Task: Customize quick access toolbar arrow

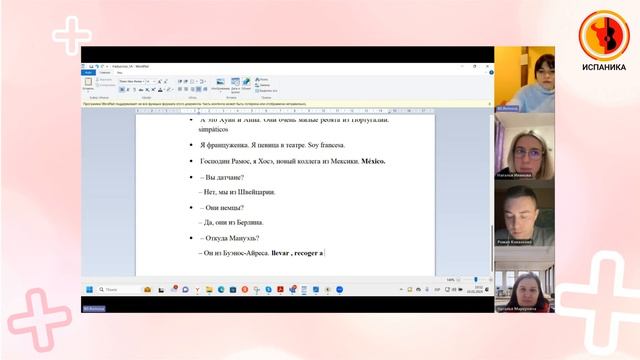Action: tap(107, 66)
